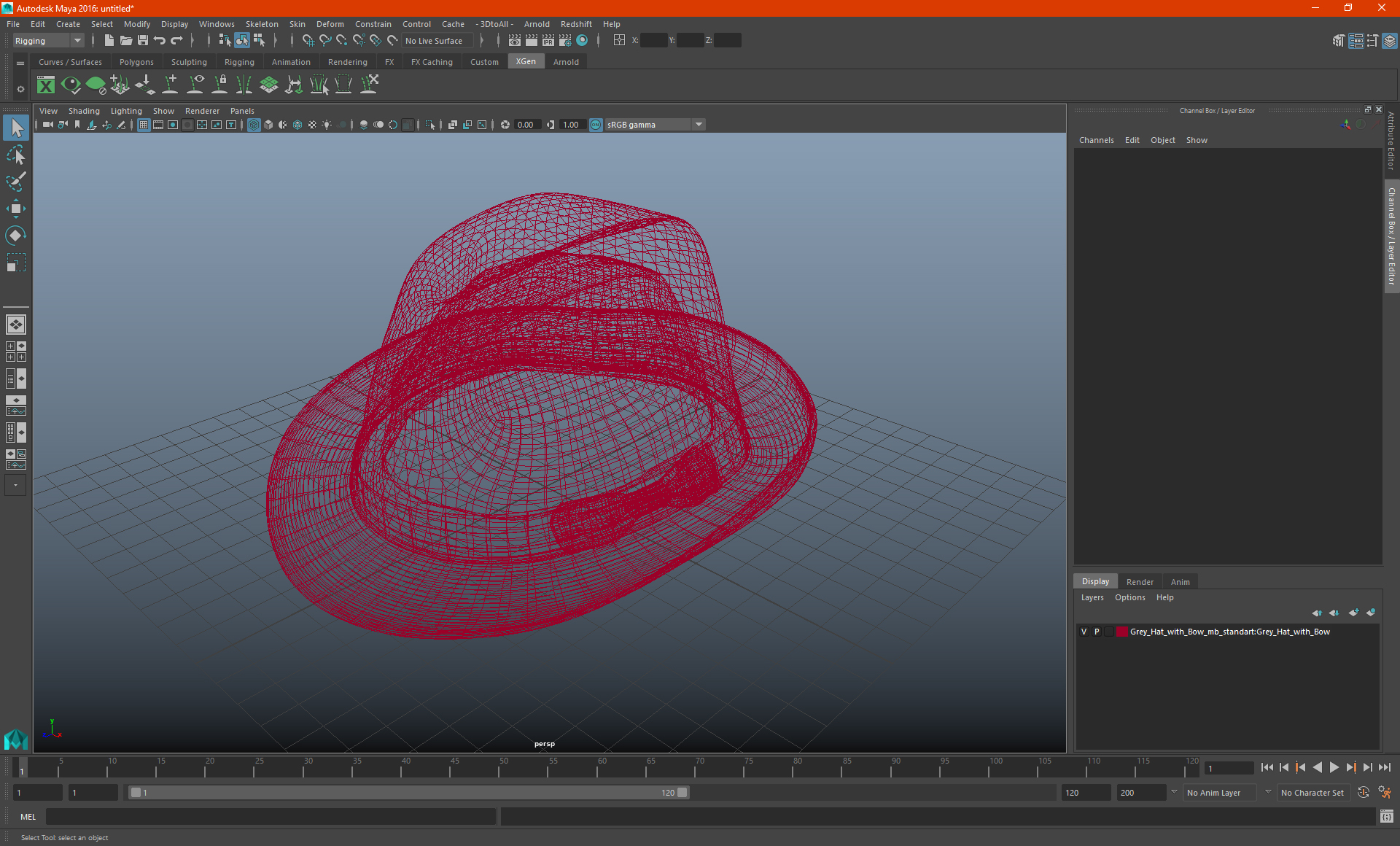The width and height of the screenshot is (1400, 846).
Task: Click the save scene icon
Action: [143, 41]
